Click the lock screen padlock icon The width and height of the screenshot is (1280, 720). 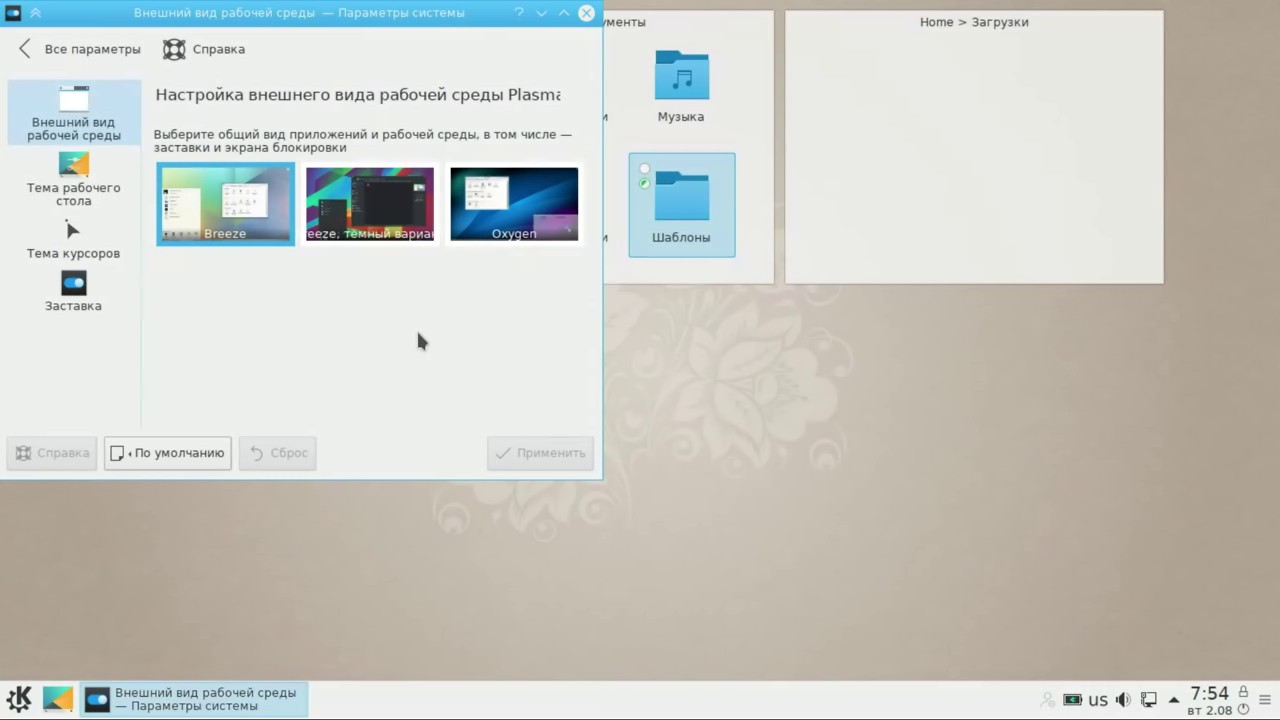point(1244,691)
